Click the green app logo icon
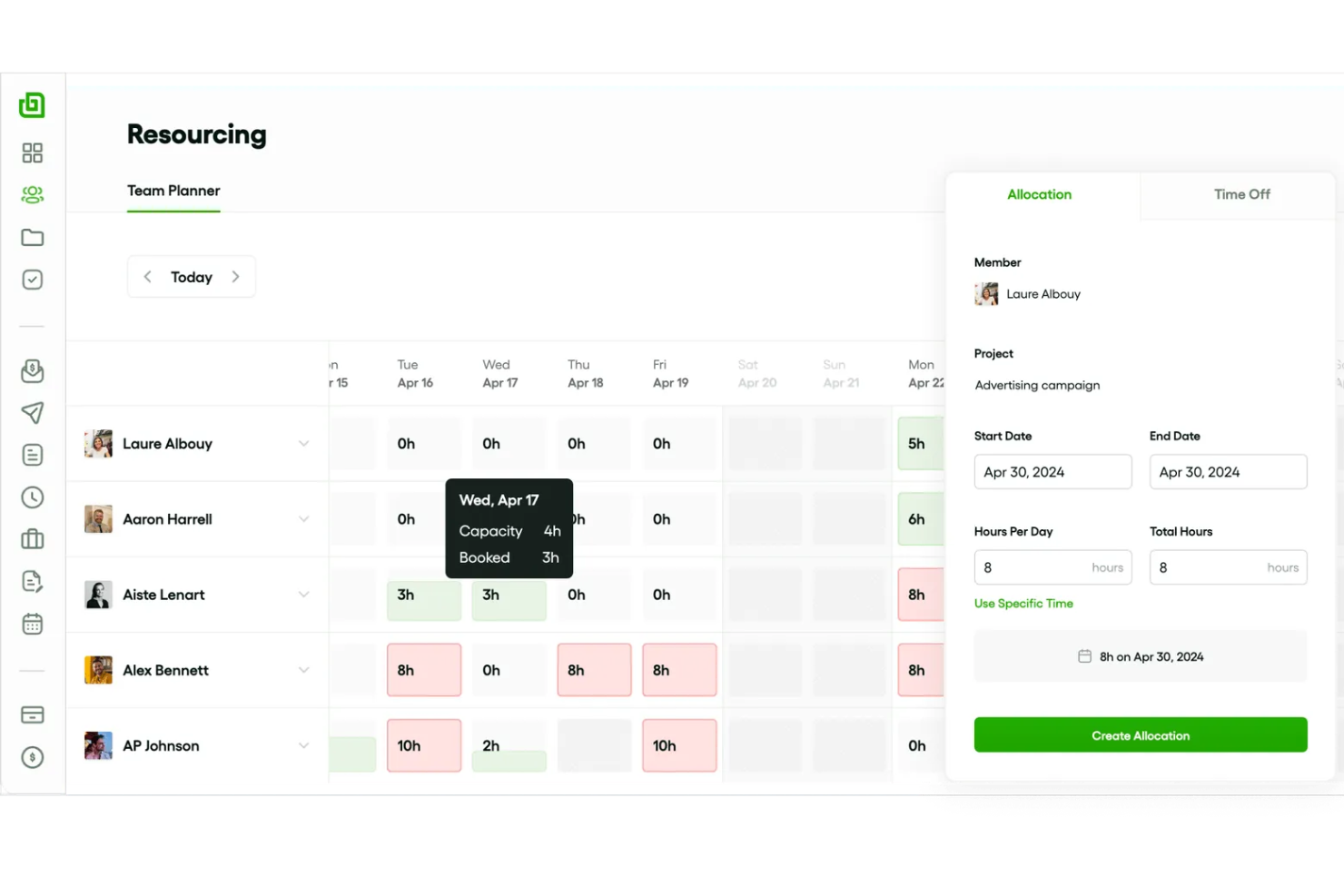1344x896 pixels. [x=32, y=104]
